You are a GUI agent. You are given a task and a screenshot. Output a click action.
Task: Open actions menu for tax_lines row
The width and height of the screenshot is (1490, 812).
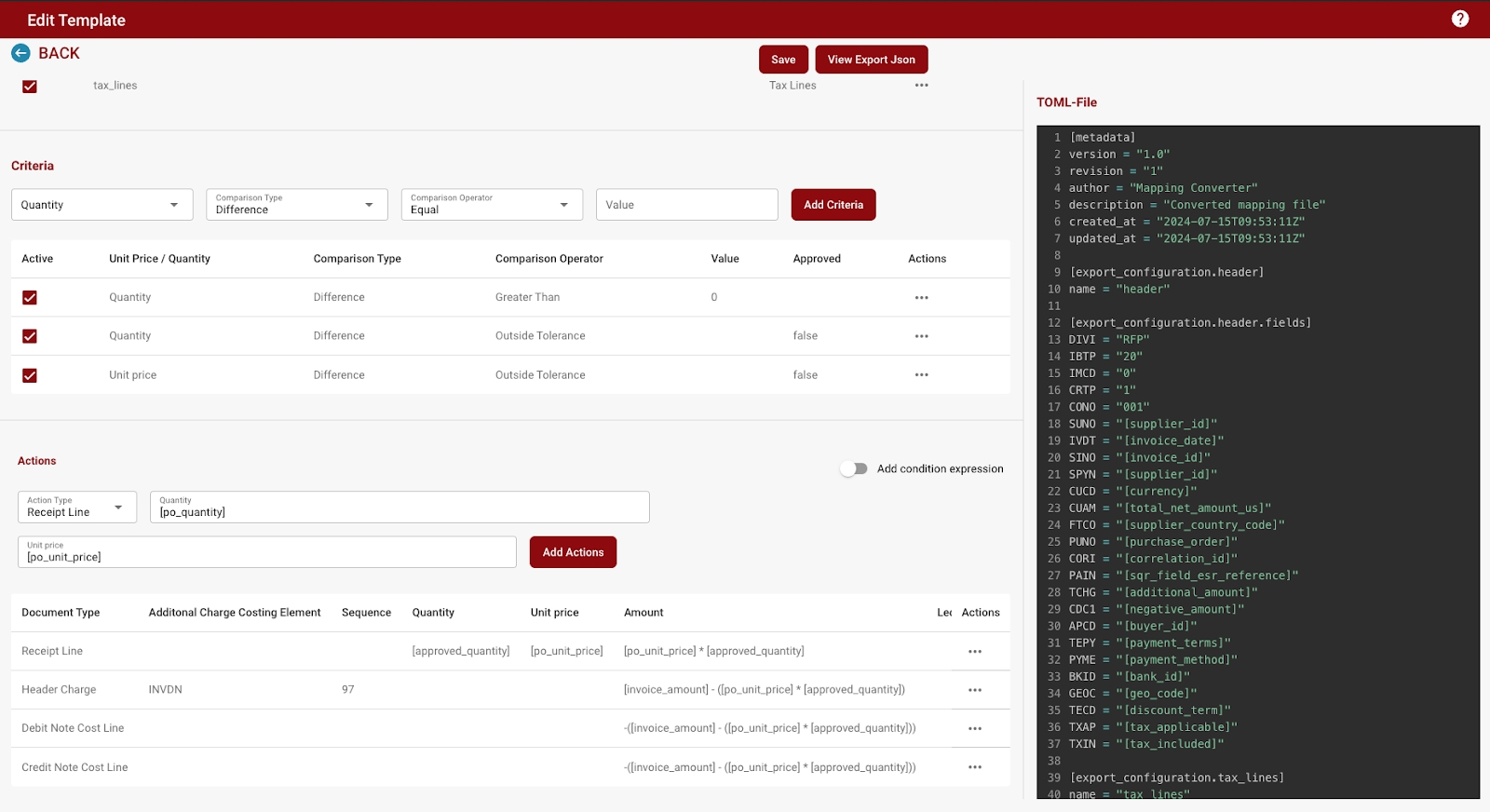pos(921,86)
